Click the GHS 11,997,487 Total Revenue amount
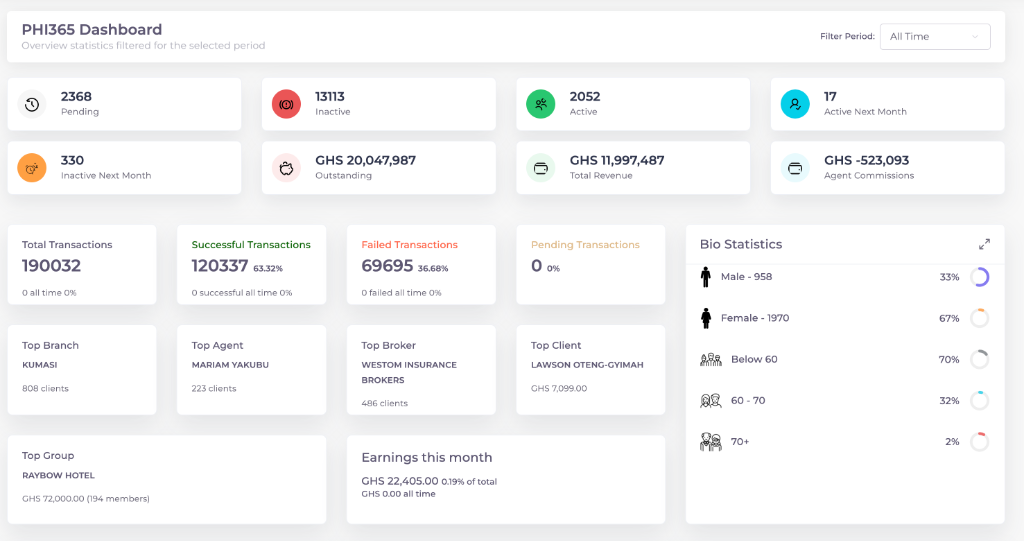 pos(617,160)
